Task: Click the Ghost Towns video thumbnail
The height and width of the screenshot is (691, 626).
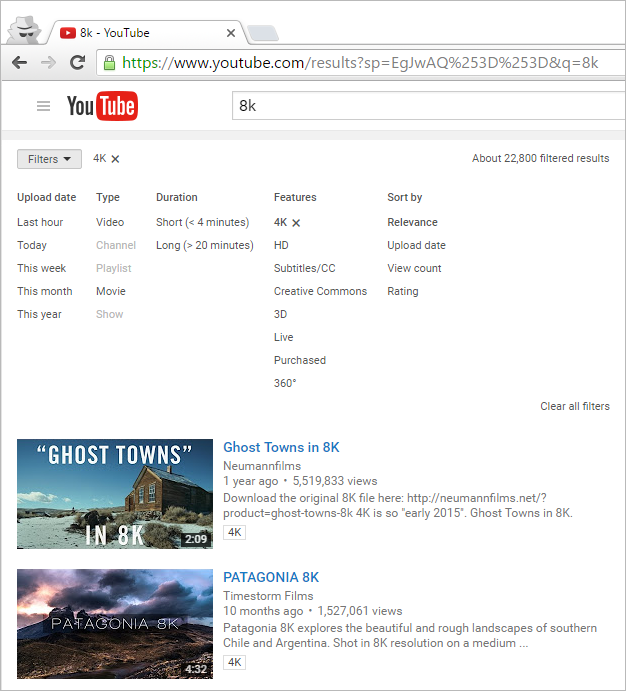Action: tap(115, 494)
